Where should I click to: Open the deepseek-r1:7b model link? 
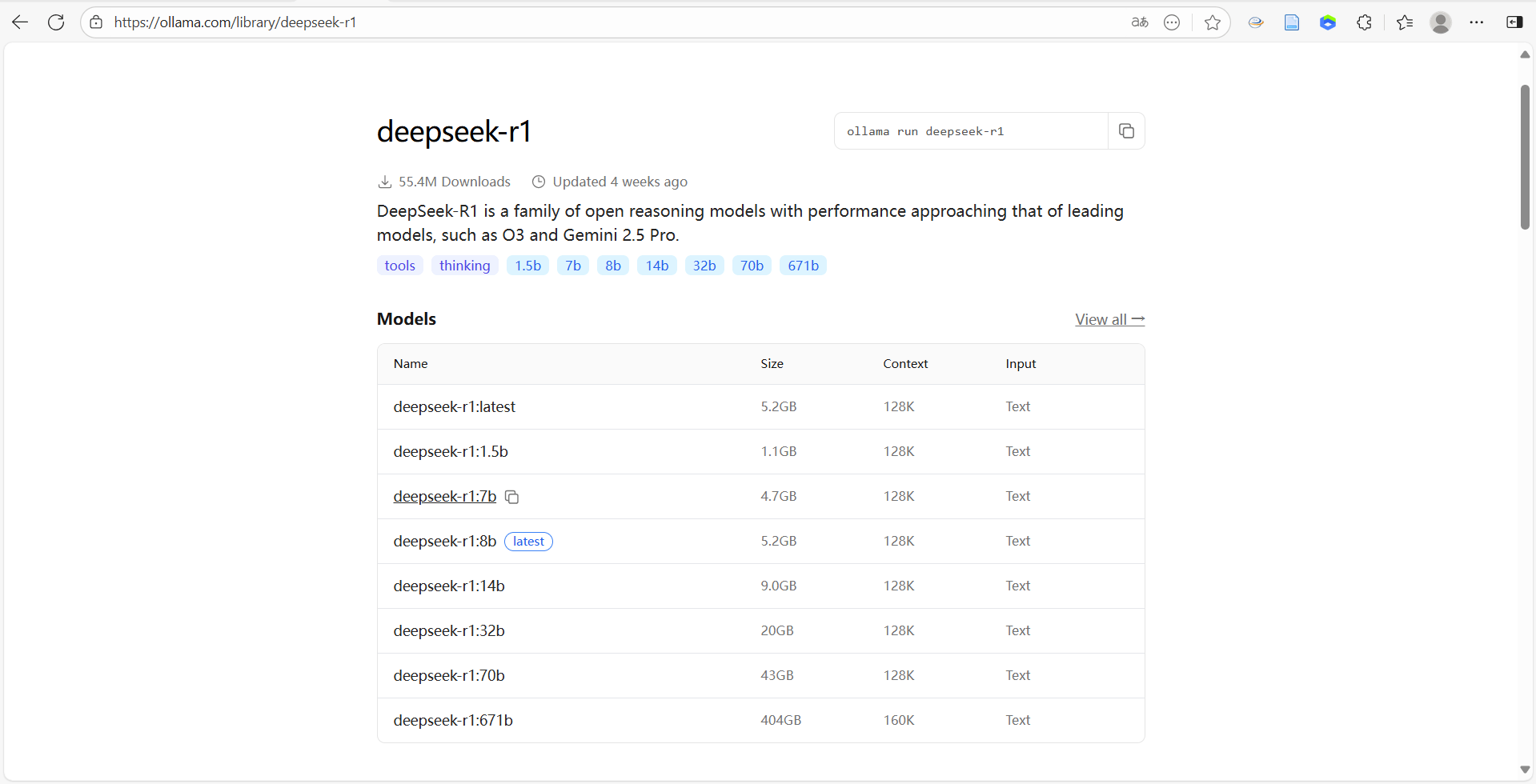(445, 496)
